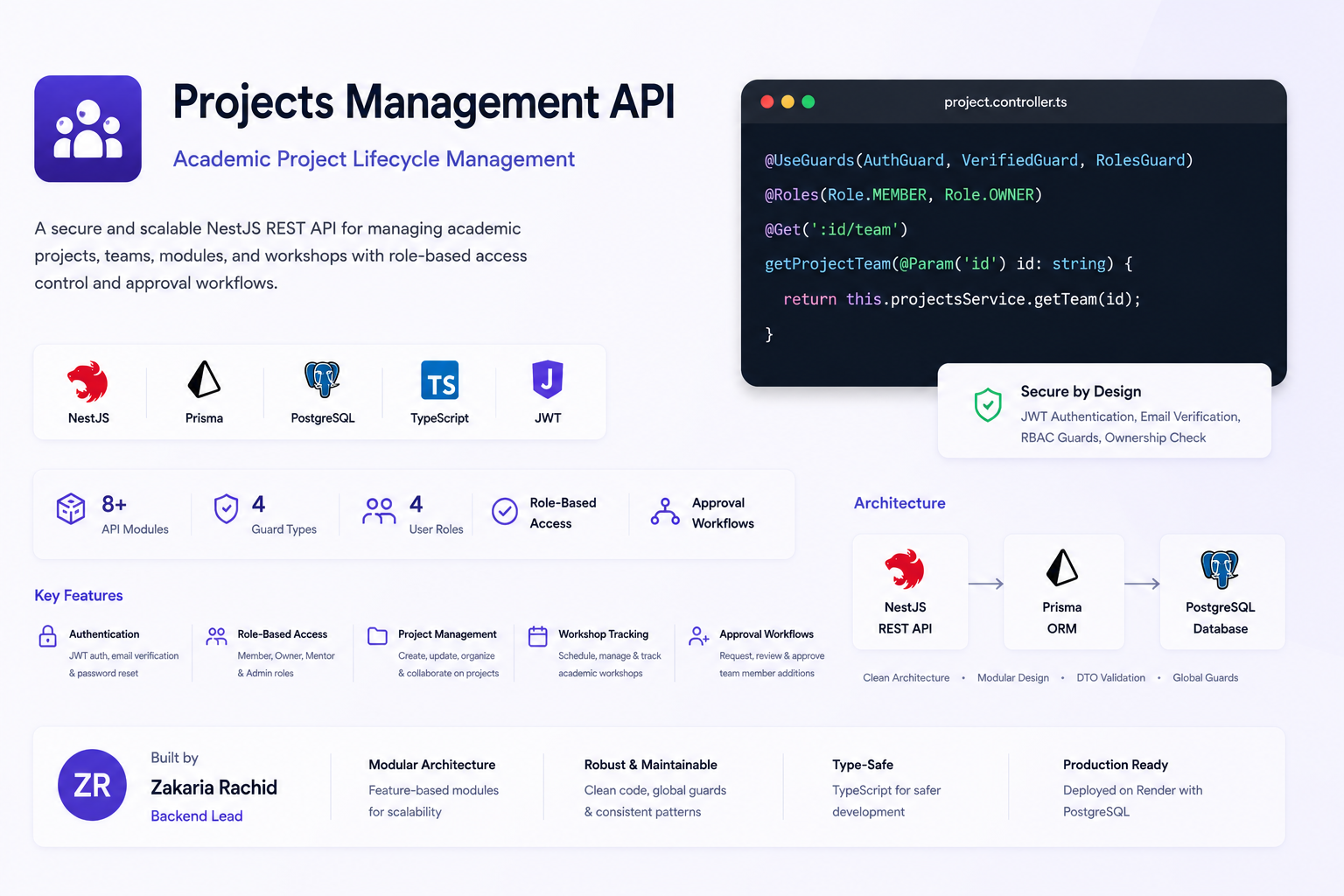Click the DTO Validation tag
Screen dimensions: 1344x896
coord(1110,678)
